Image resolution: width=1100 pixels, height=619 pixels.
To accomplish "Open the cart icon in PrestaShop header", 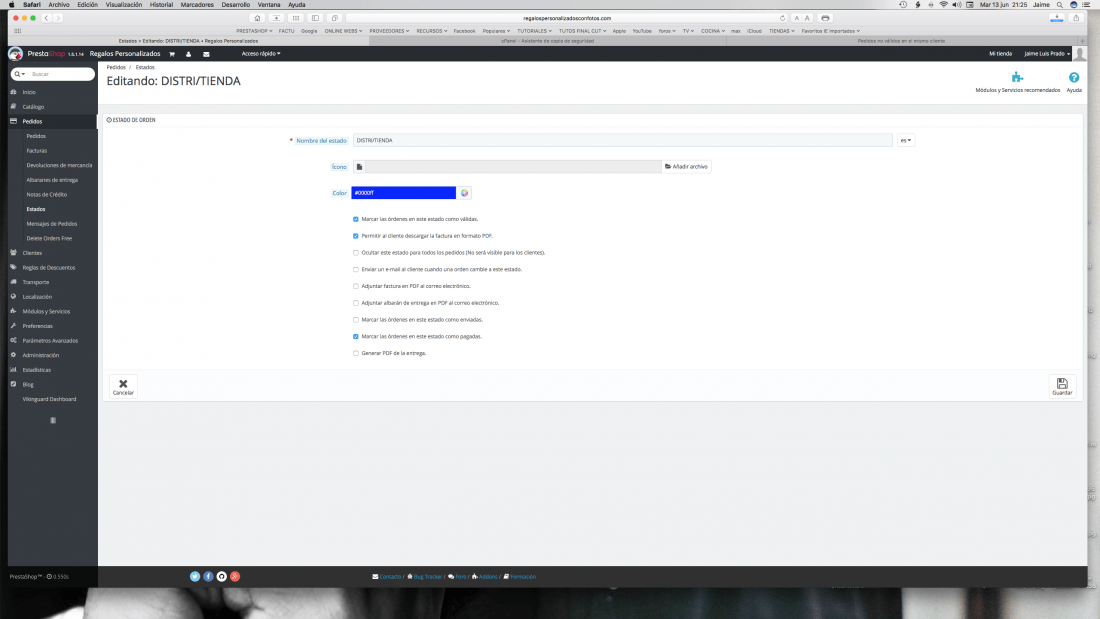I will tap(172, 54).
